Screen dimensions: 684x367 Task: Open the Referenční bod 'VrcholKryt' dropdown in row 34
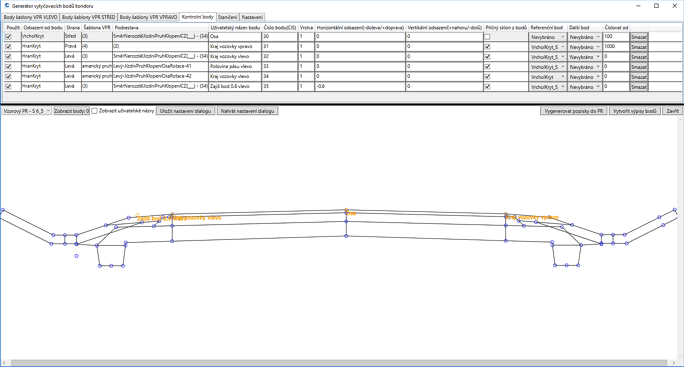(547, 77)
